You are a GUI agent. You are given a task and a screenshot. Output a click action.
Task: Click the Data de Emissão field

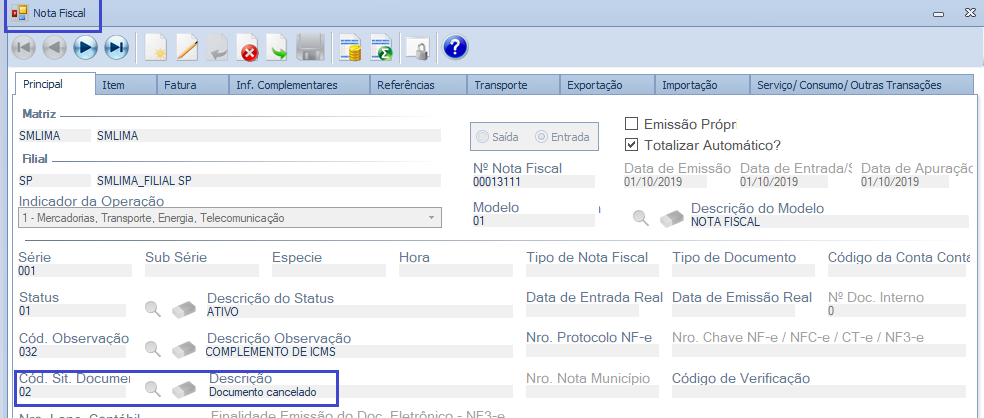(665, 182)
